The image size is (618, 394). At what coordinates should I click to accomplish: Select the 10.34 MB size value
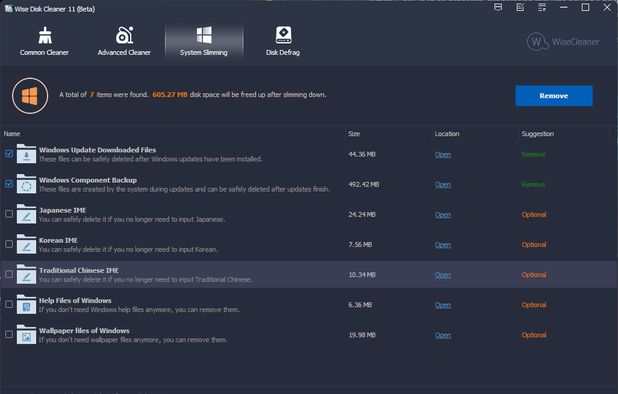point(362,275)
